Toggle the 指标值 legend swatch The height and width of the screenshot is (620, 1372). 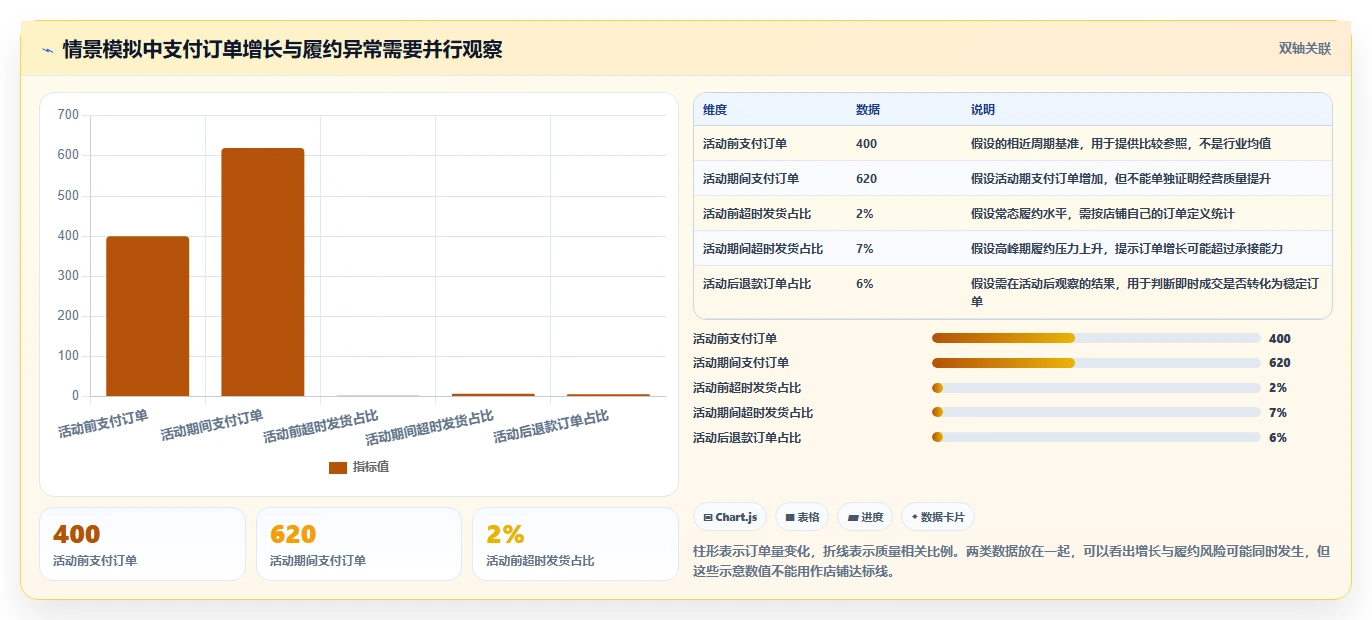[338, 467]
